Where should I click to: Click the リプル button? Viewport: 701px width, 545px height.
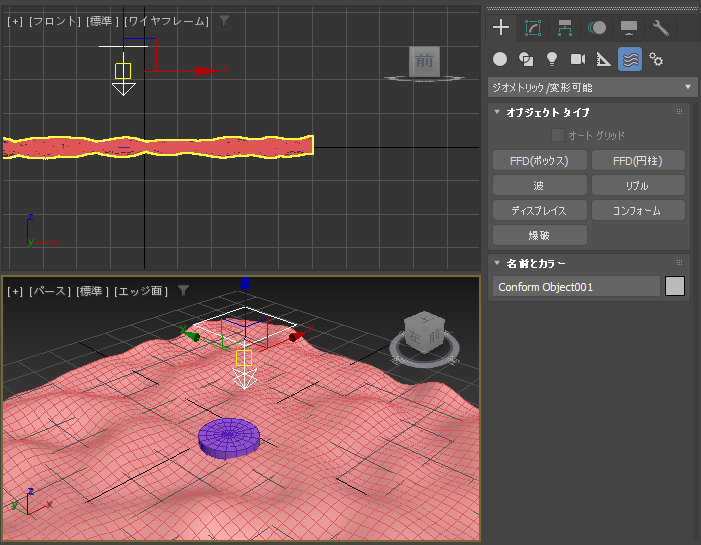click(x=638, y=186)
